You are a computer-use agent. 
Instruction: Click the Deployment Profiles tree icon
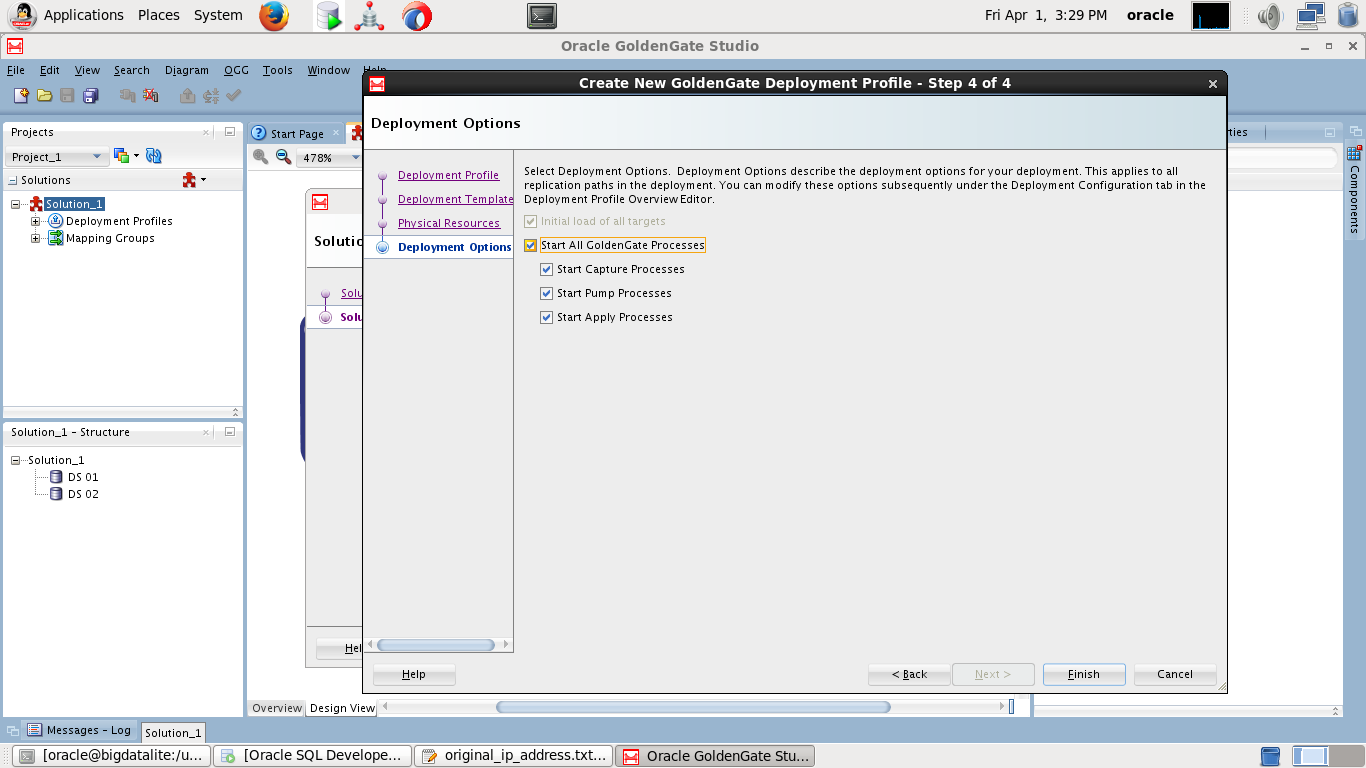tap(55, 221)
